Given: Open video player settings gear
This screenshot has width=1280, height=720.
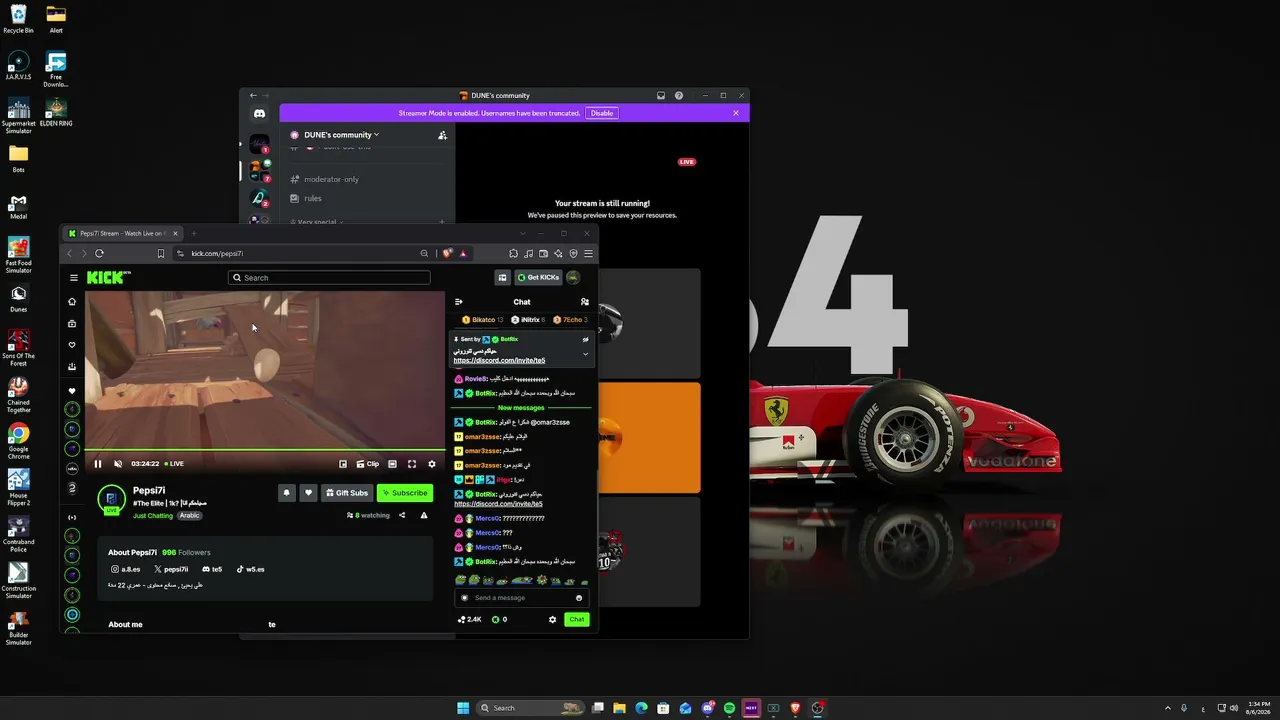Looking at the screenshot, I should (432, 464).
